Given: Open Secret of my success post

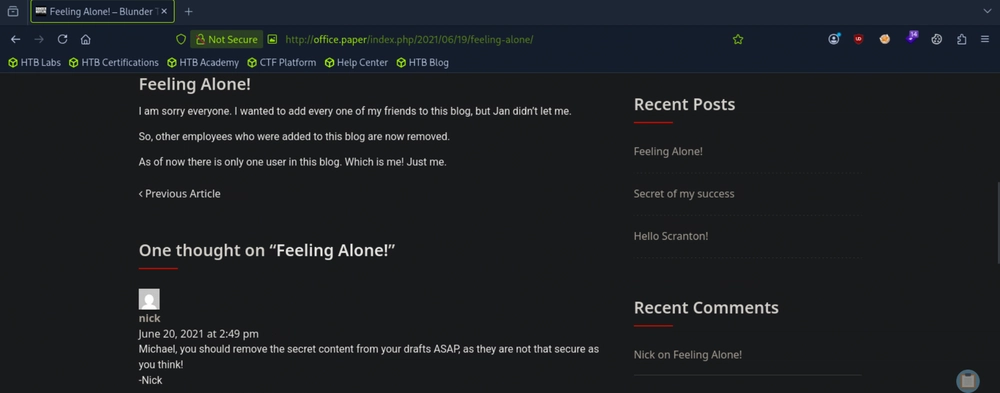Looking at the screenshot, I should tap(684, 194).
